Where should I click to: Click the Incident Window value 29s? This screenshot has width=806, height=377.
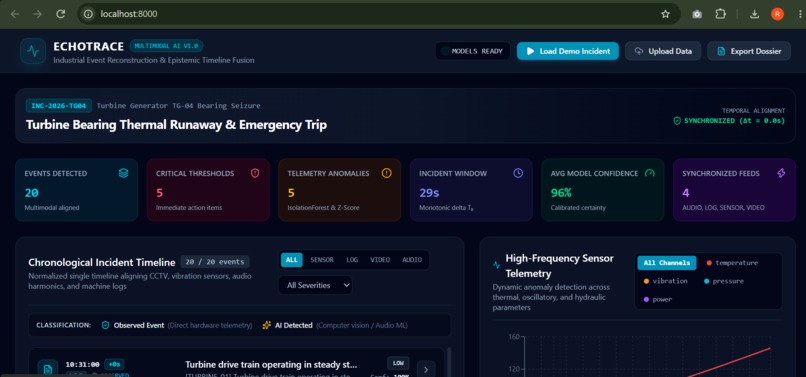430,193
